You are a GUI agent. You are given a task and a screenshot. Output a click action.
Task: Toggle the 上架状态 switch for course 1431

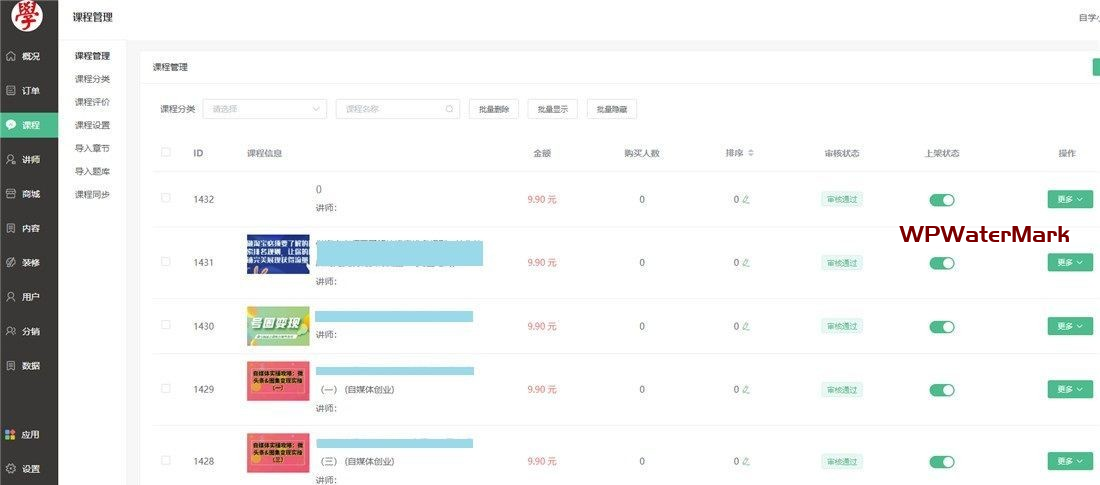[941, 263]
